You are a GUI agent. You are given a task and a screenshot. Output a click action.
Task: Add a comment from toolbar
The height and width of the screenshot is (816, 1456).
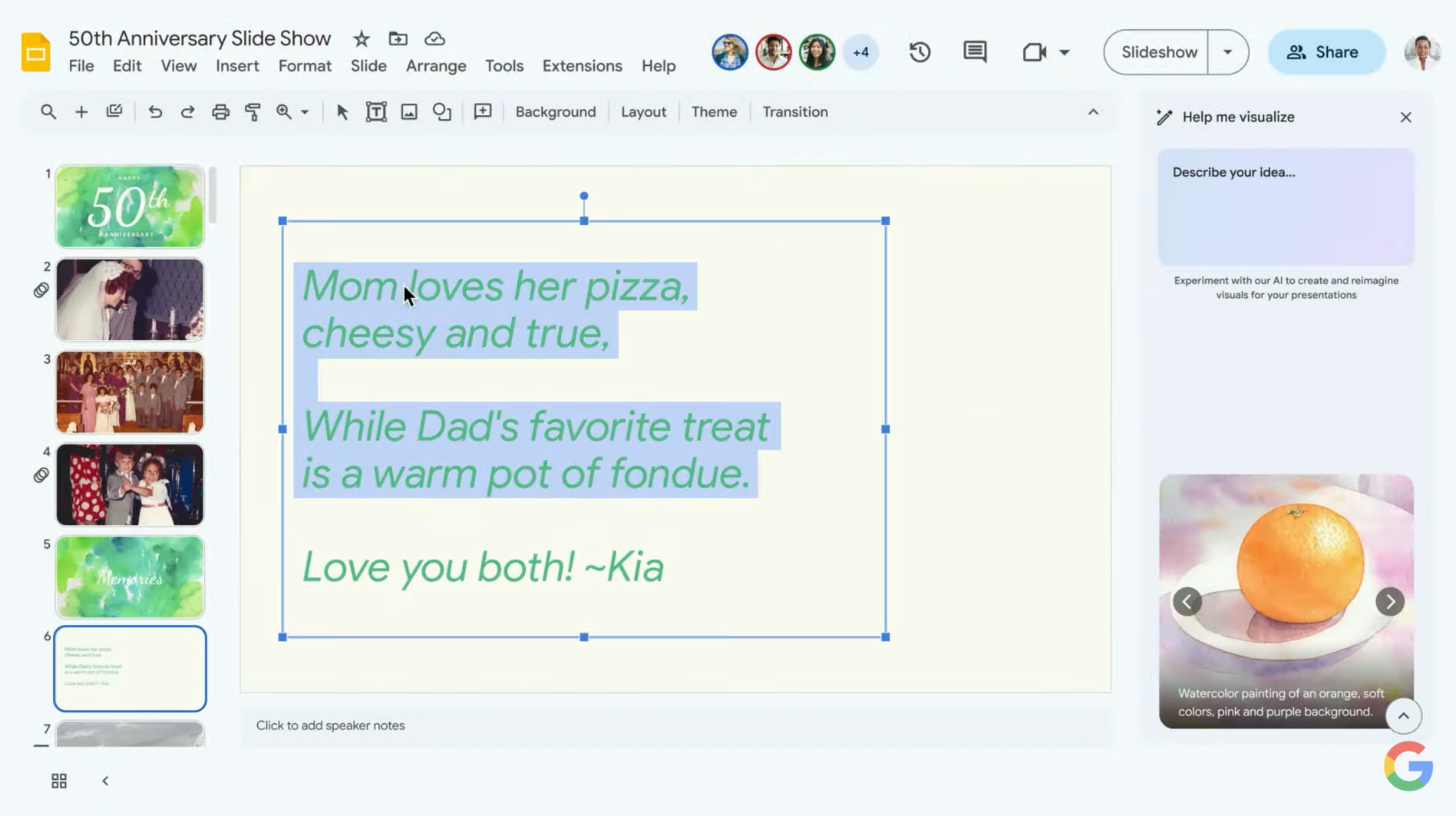(483, 112)
